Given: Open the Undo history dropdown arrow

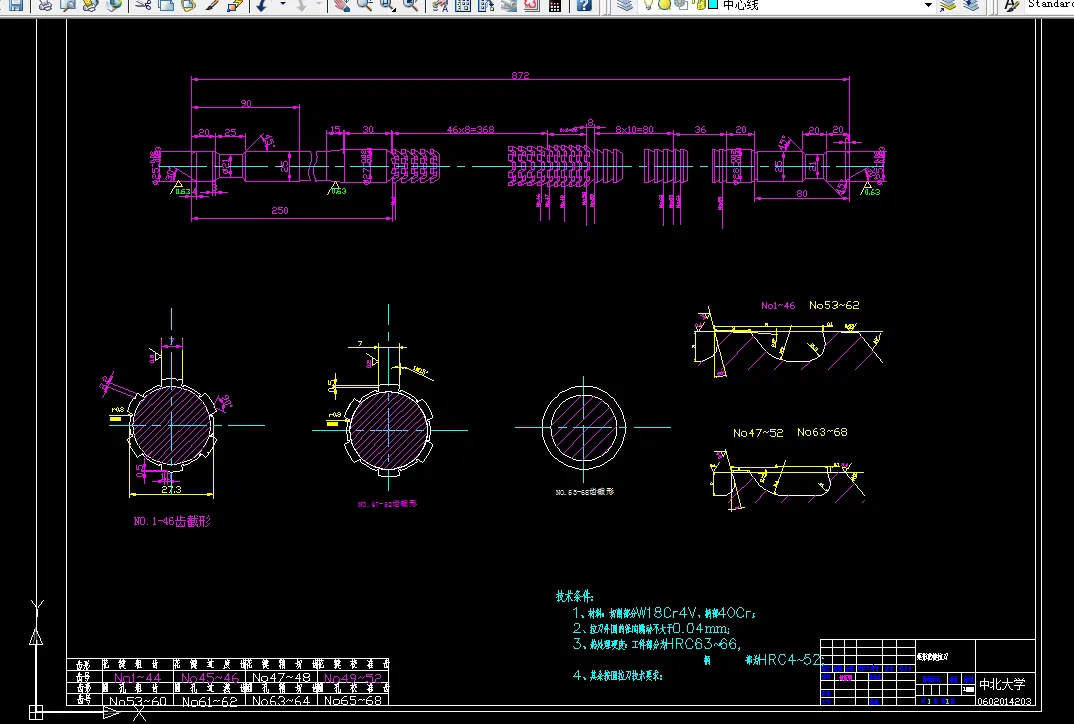Looking at the screenshot, I should click(x=281, y=5).
